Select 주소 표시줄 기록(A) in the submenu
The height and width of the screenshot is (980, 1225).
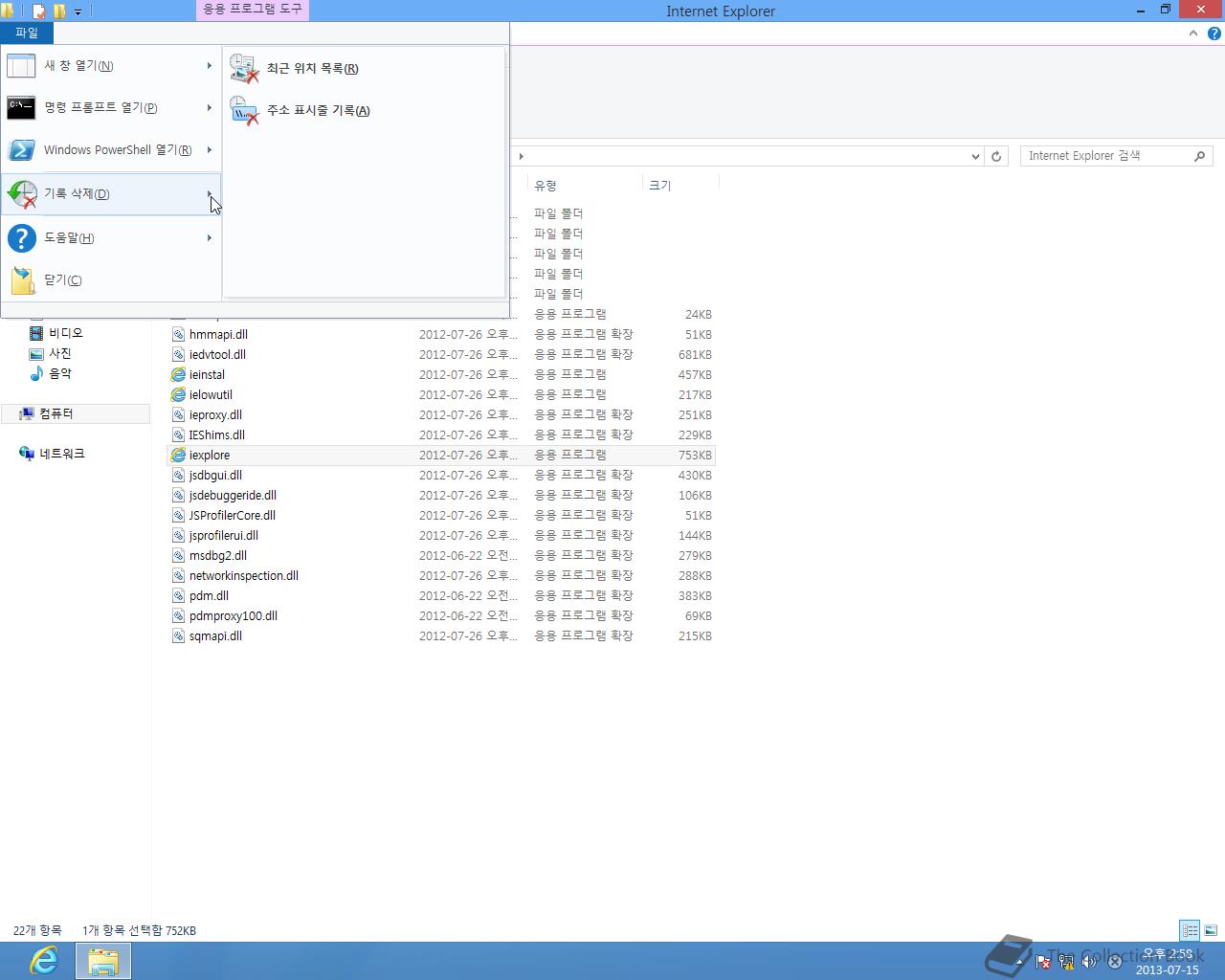click(364, 111)
